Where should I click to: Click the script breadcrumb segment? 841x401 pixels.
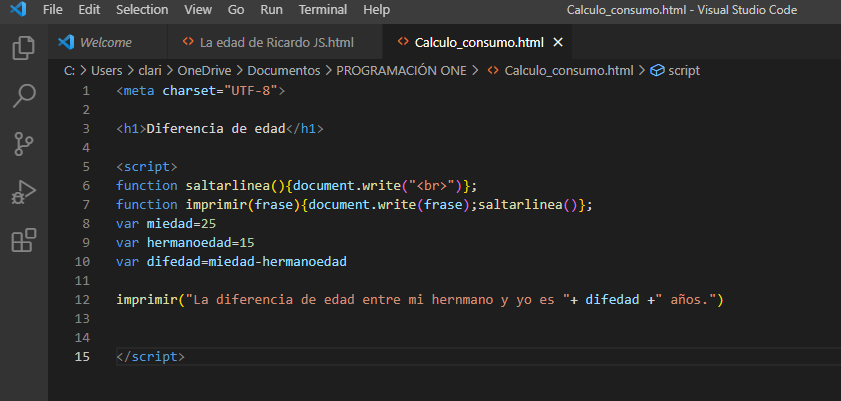(684, 71)
